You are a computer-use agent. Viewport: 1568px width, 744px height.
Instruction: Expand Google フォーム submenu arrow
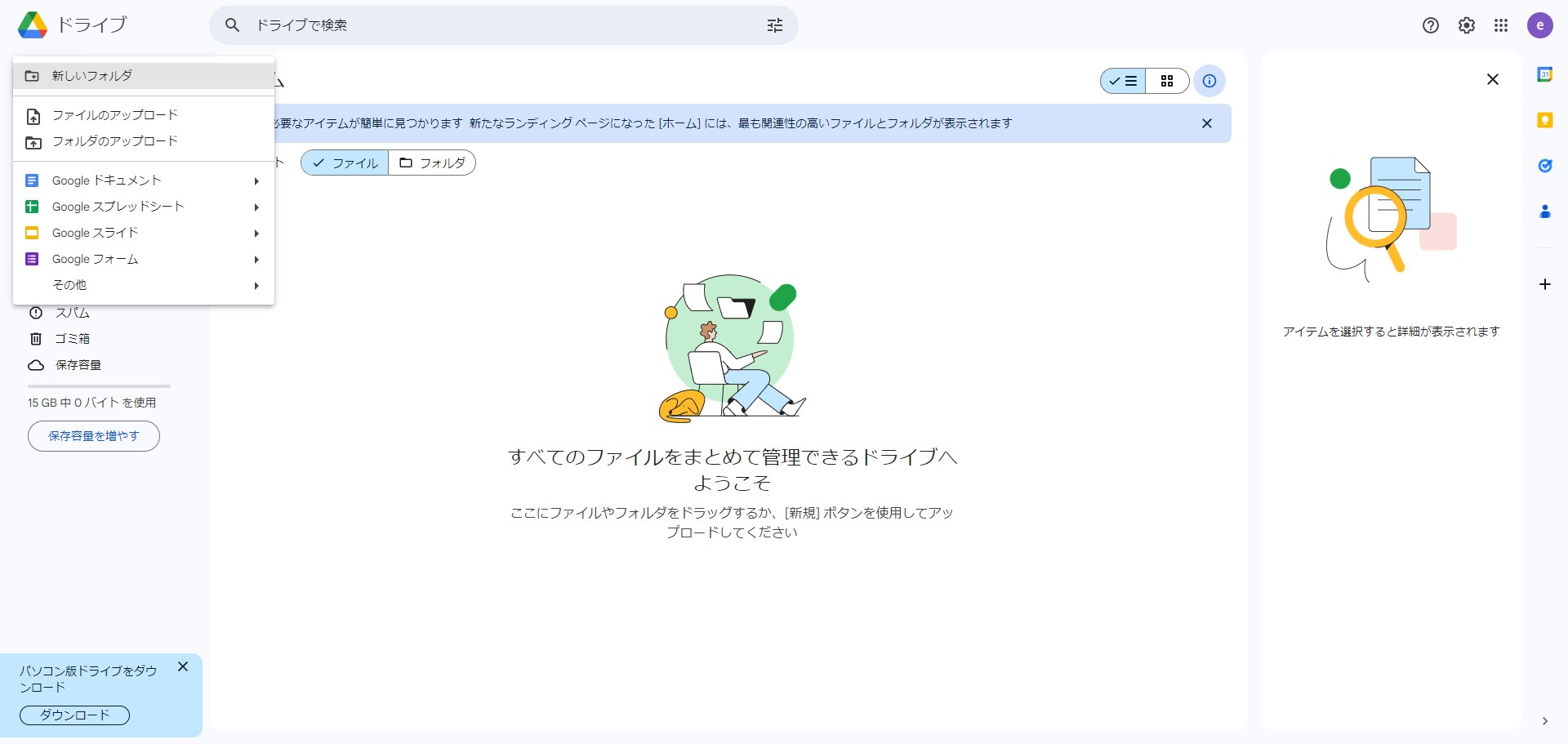coord(256,260)
